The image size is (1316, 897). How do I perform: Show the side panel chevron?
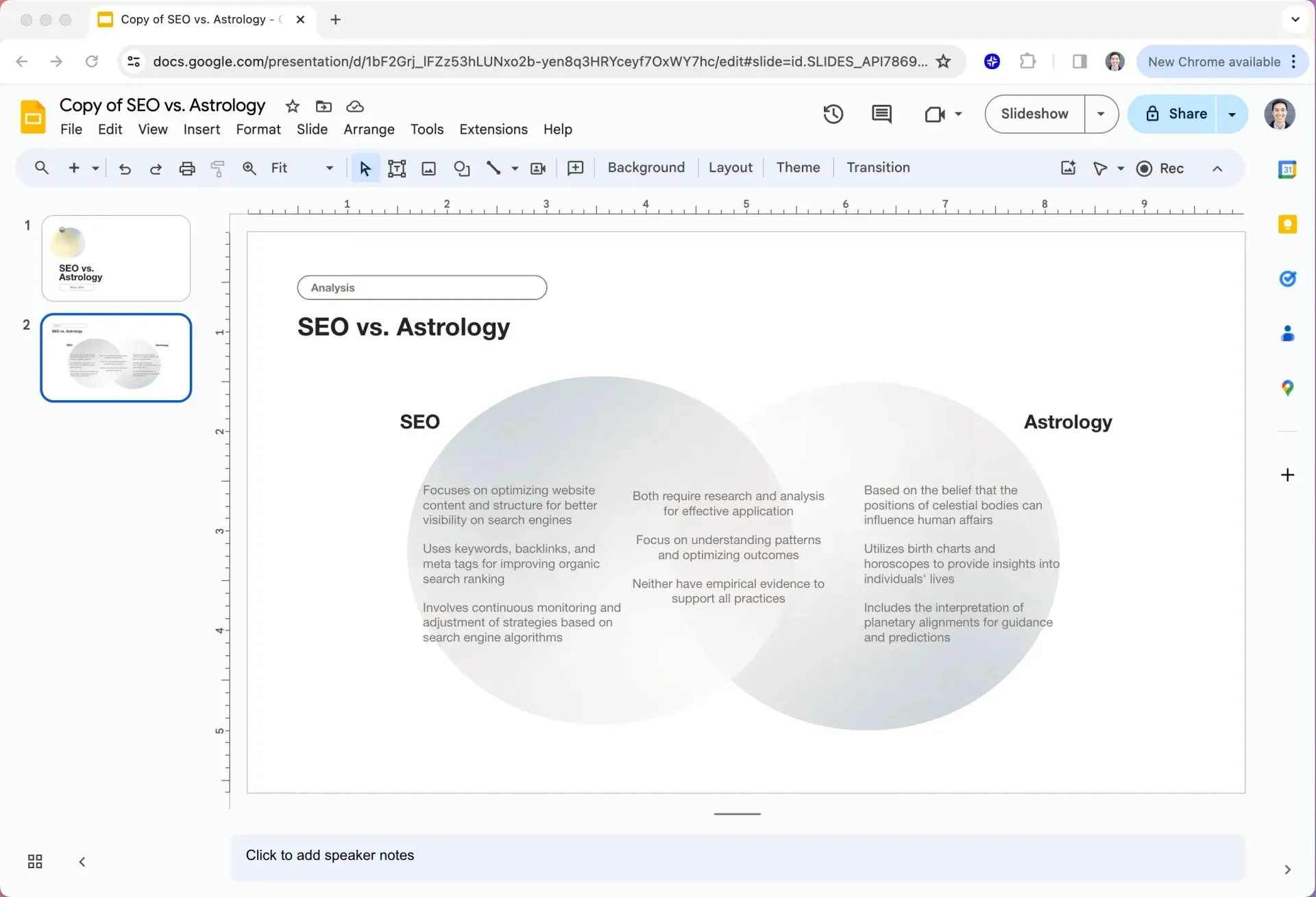point(1287,869)
